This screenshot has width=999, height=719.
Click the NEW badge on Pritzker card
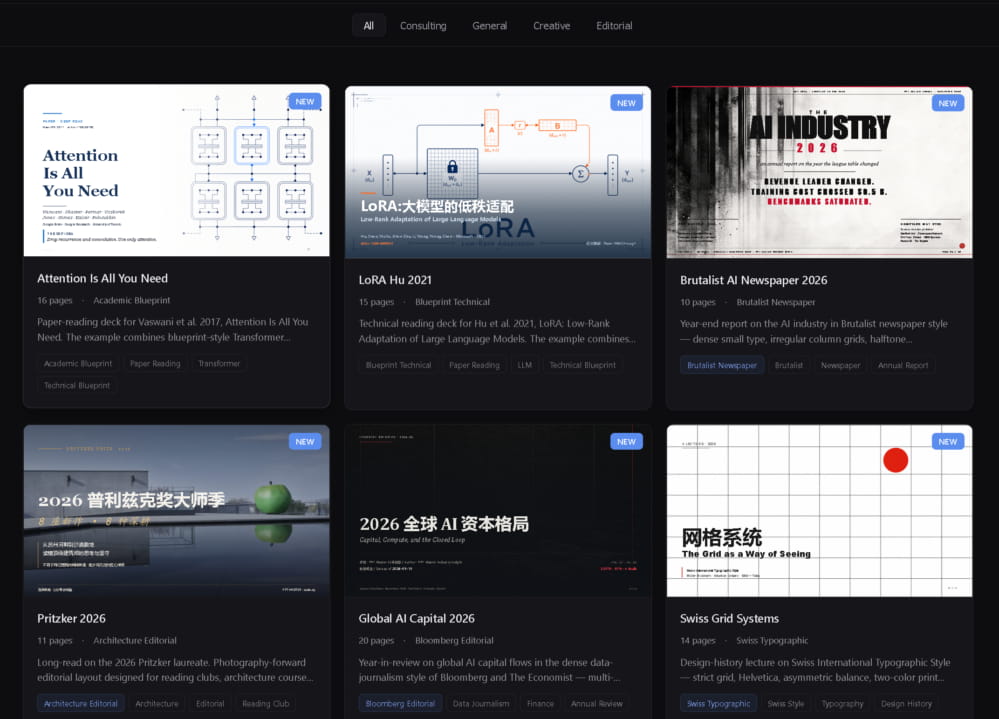pos(305,441)
